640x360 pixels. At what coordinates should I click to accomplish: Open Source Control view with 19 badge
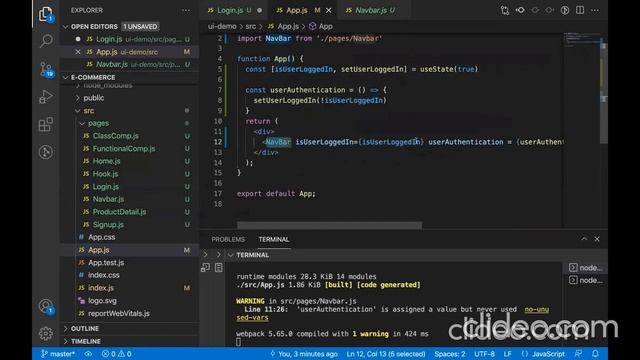[46, 69]
